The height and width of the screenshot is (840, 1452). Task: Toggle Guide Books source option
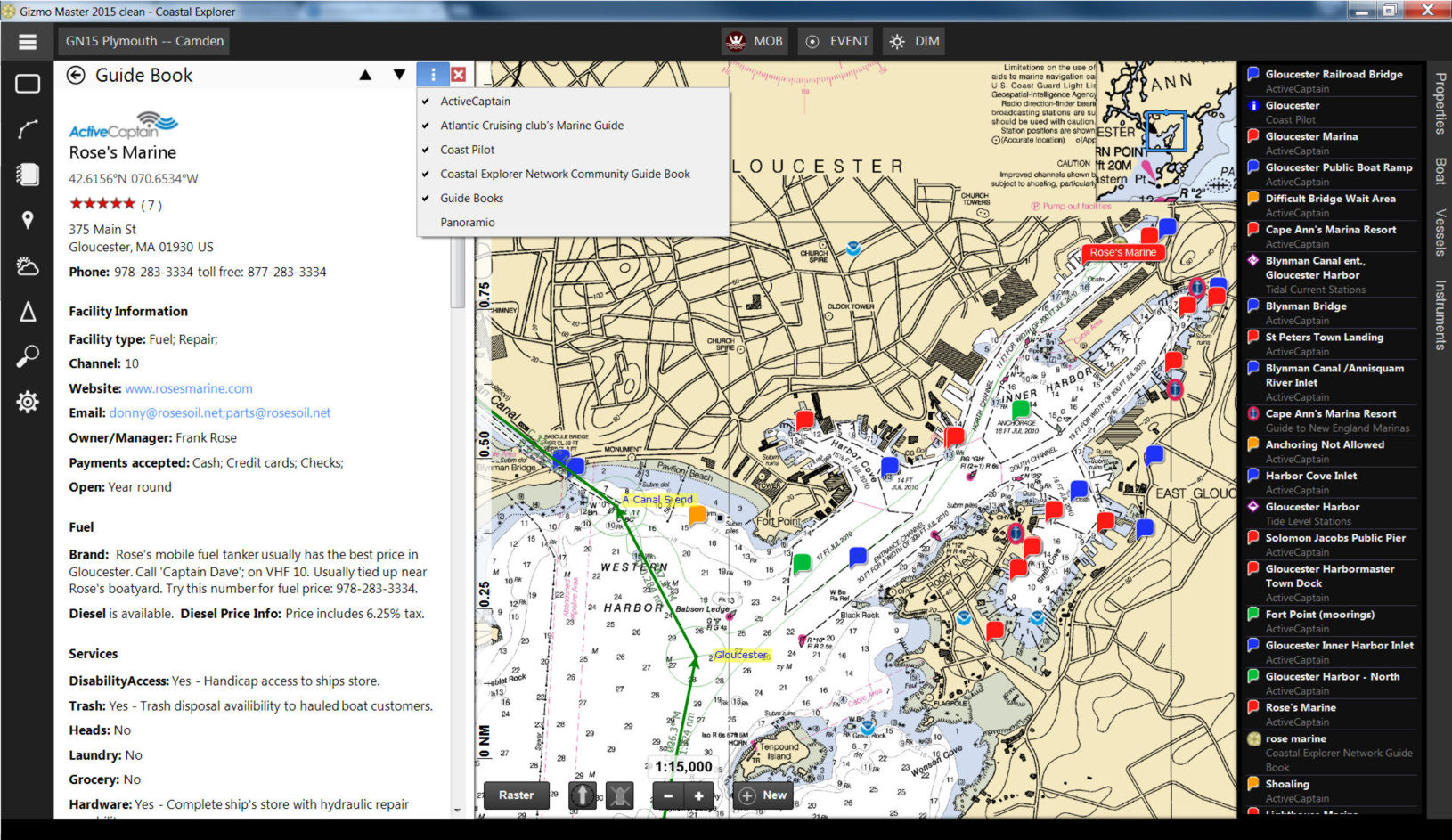tap(573, 198)
